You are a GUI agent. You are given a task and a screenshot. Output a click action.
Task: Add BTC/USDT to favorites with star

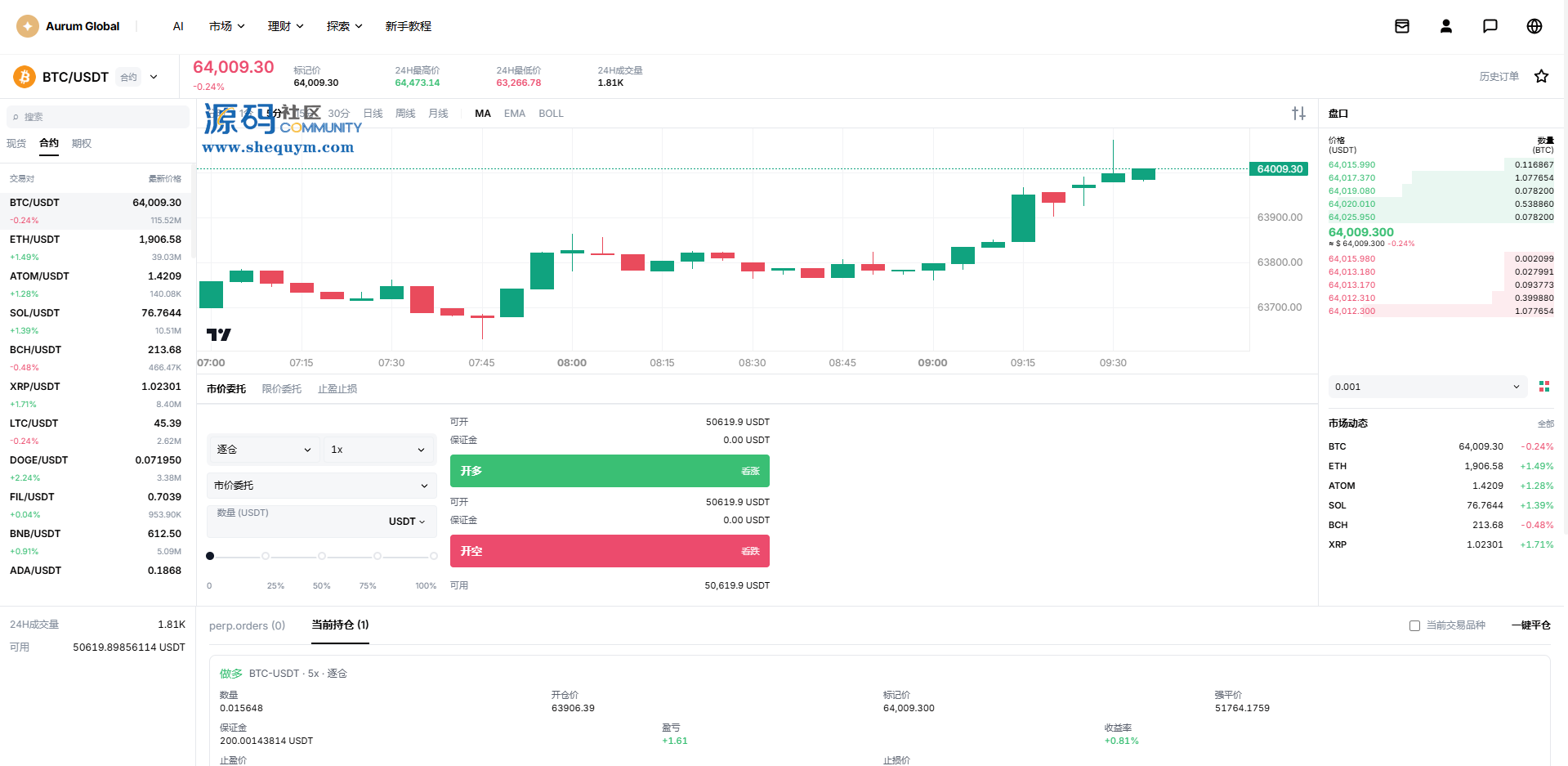[x=1542, y=76]
